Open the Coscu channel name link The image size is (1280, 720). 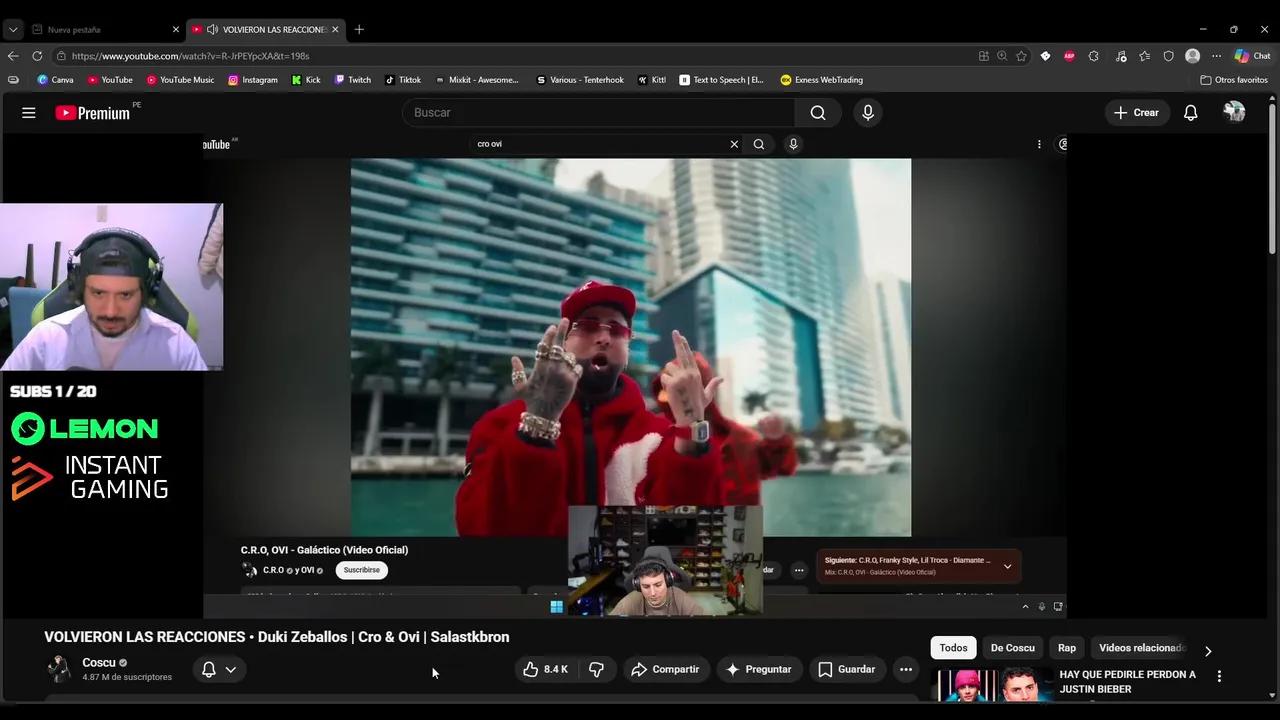pyautogui.click(x=99, y=663)
